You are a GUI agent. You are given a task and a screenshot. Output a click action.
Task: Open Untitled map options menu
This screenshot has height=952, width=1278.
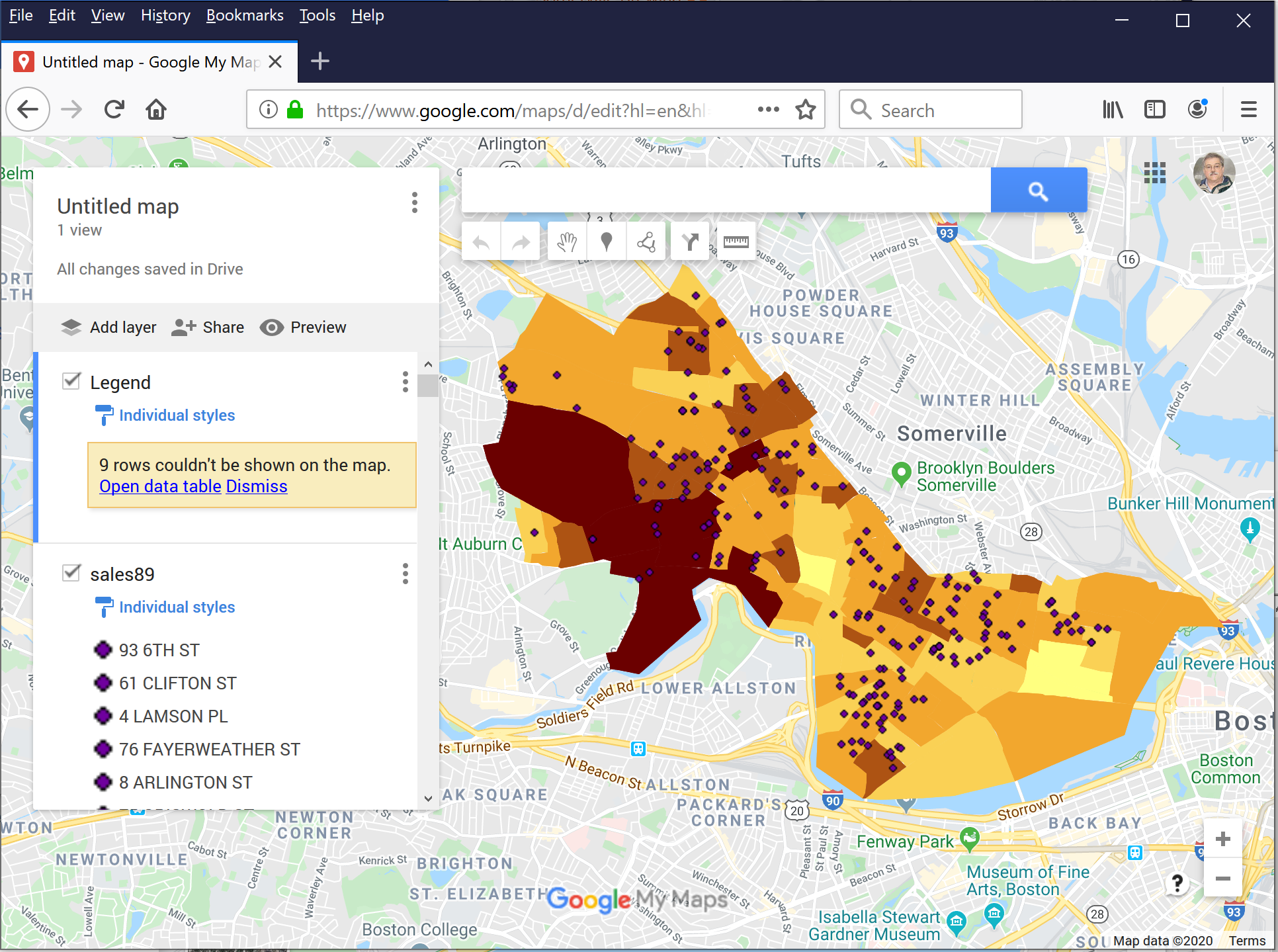(415, 202)
